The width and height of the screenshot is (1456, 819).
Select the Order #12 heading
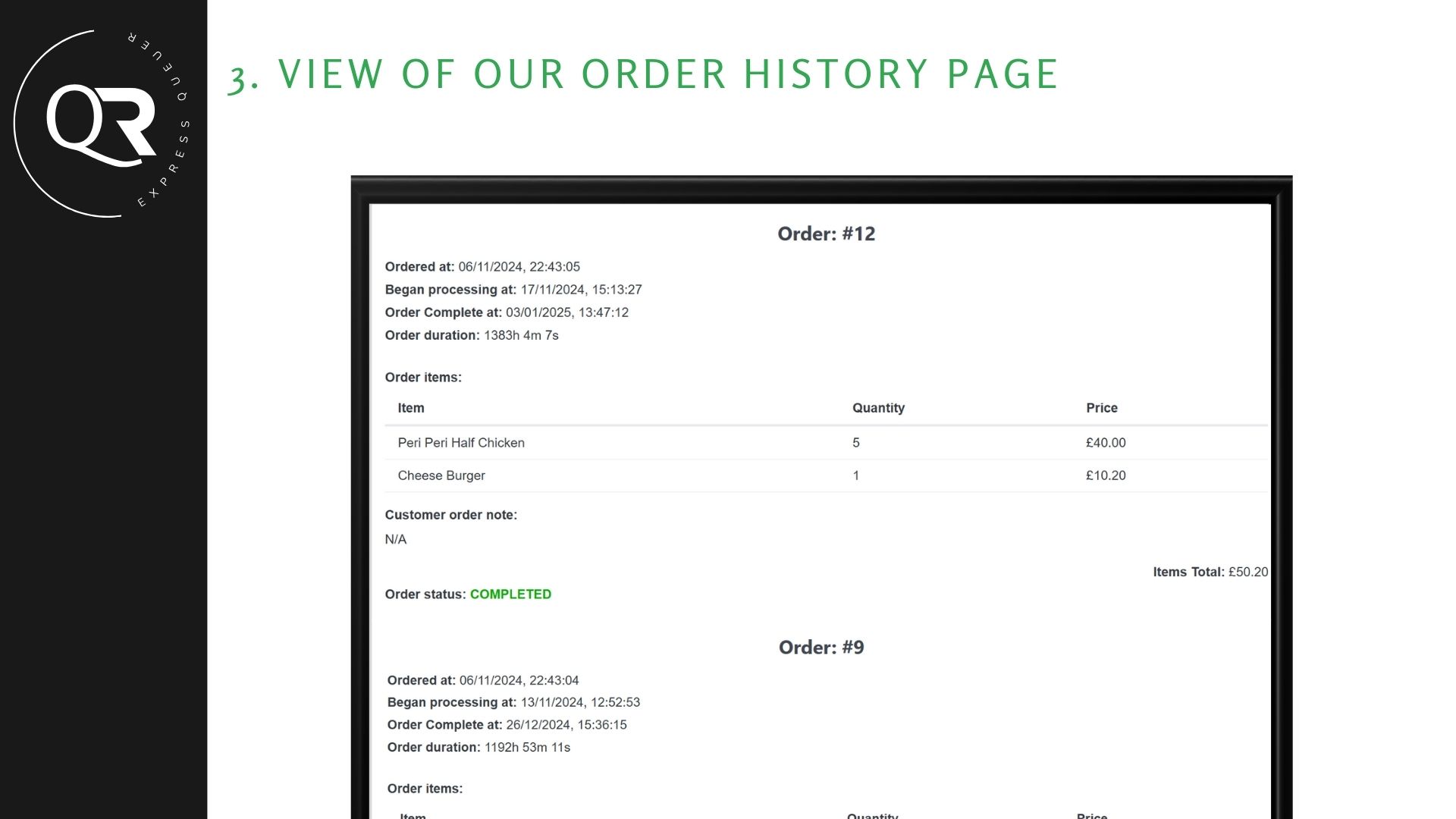click(826, 234)
